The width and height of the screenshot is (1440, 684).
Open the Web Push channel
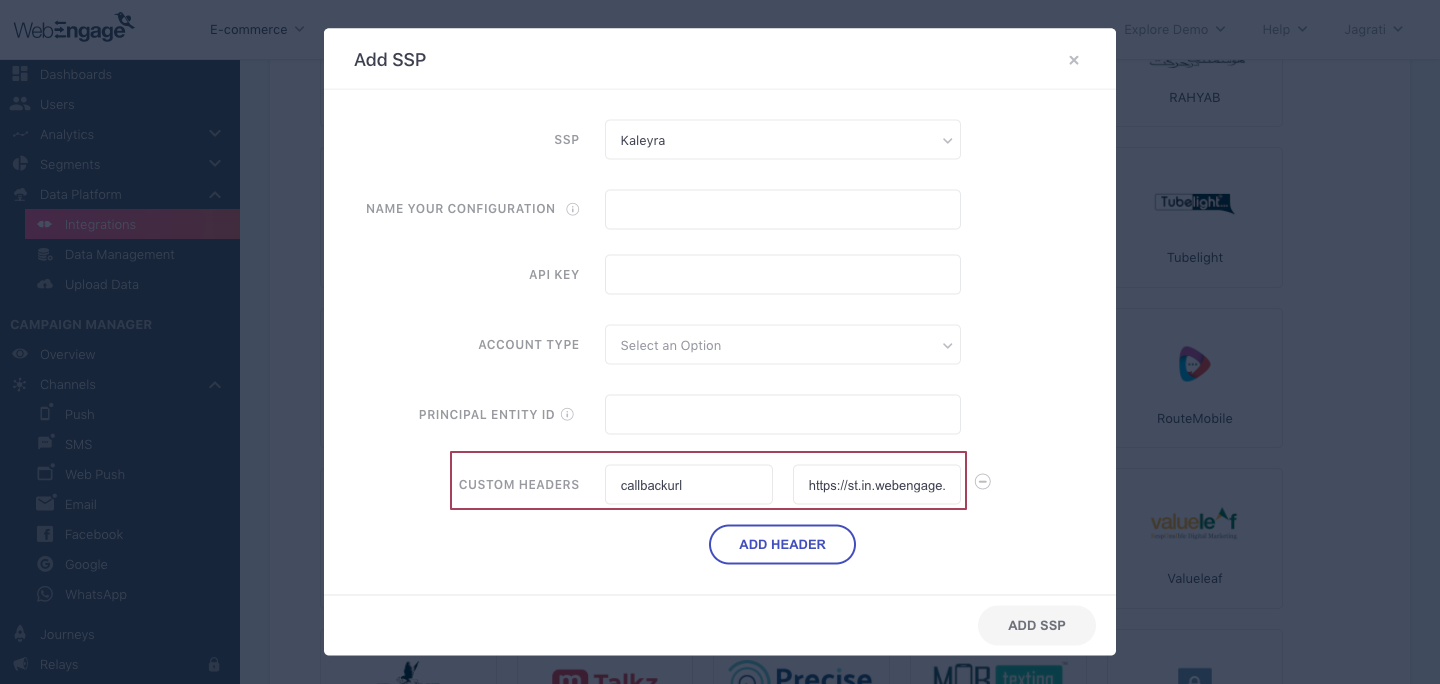click(95, 474)
